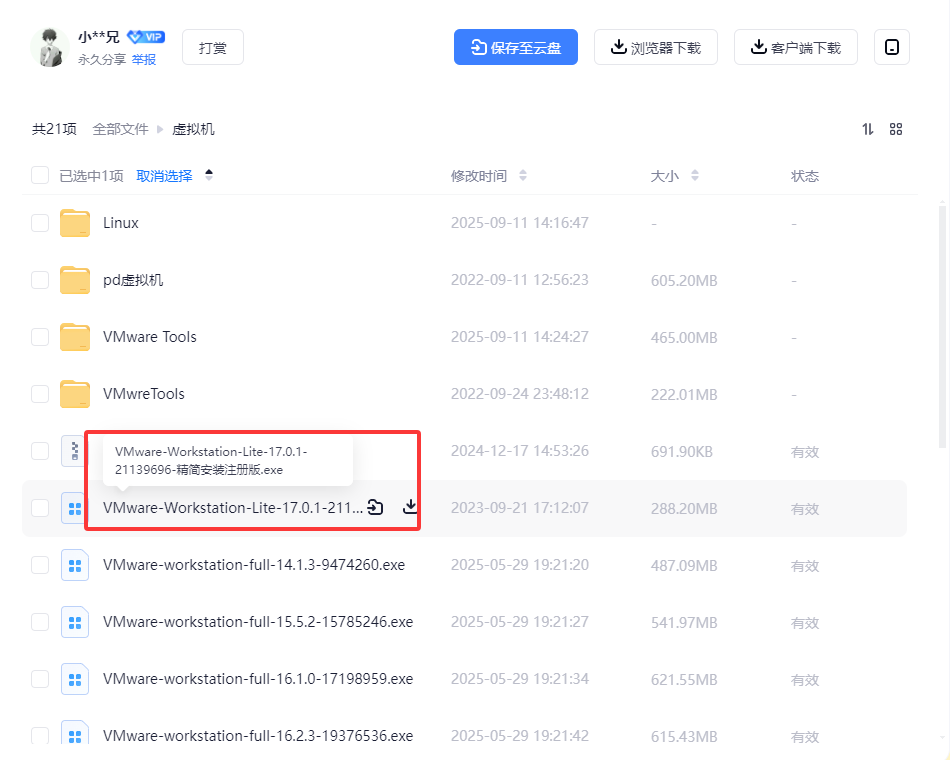The height and width of the screenshot is (760, 950).
Task: Sort by 大小 column arrows
Action: [695, 176]
